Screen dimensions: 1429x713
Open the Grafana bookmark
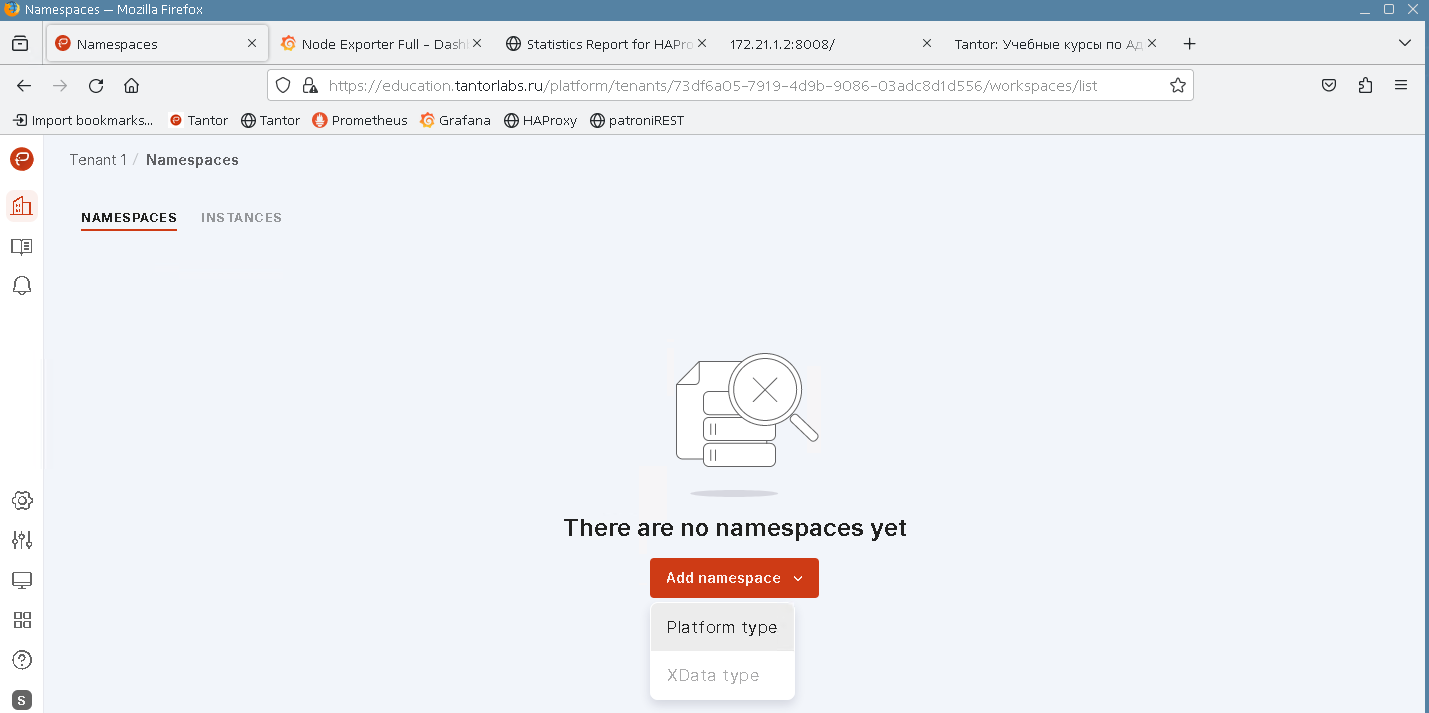(x=455, y=120)
